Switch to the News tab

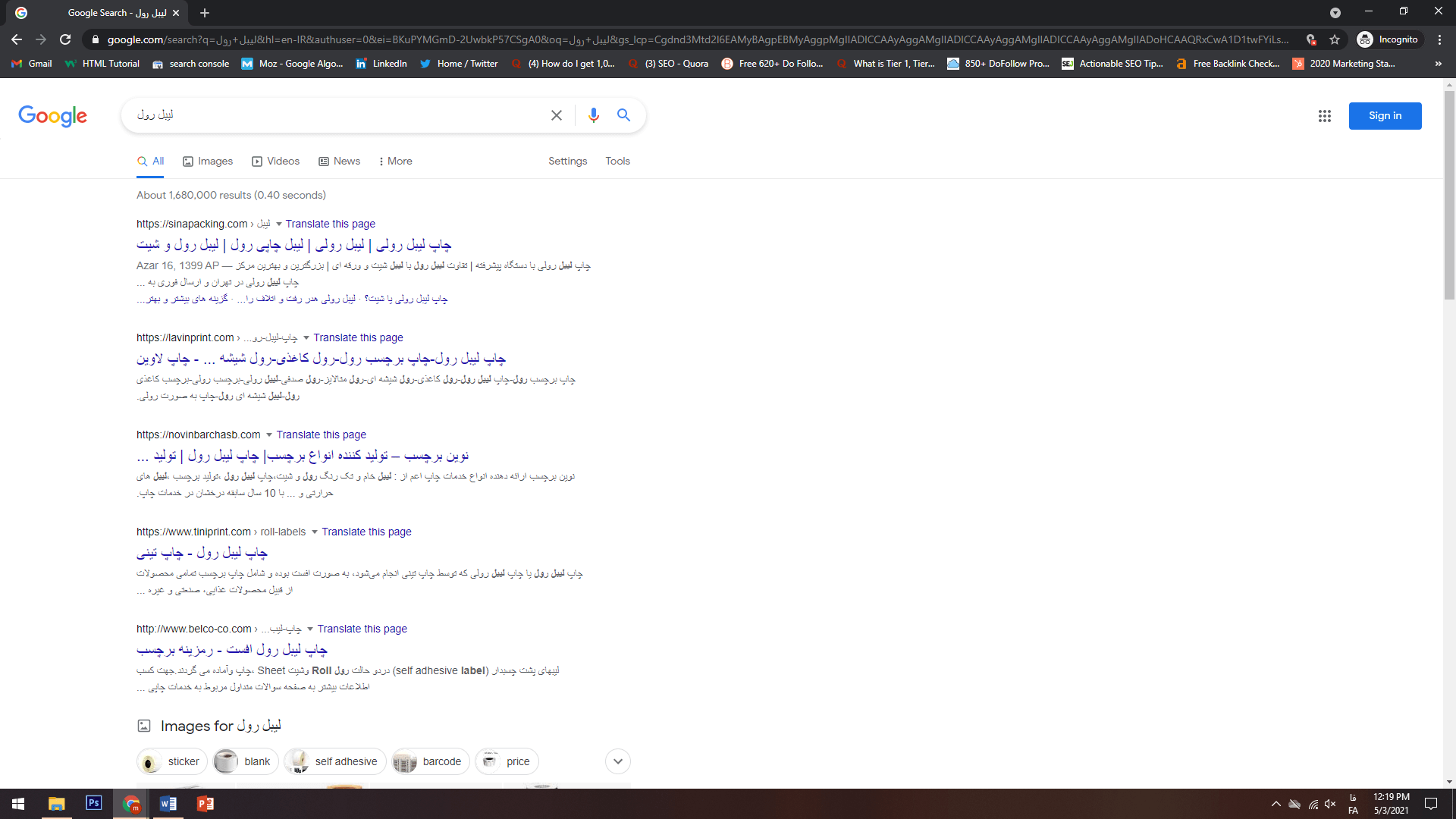click(339, 162)
